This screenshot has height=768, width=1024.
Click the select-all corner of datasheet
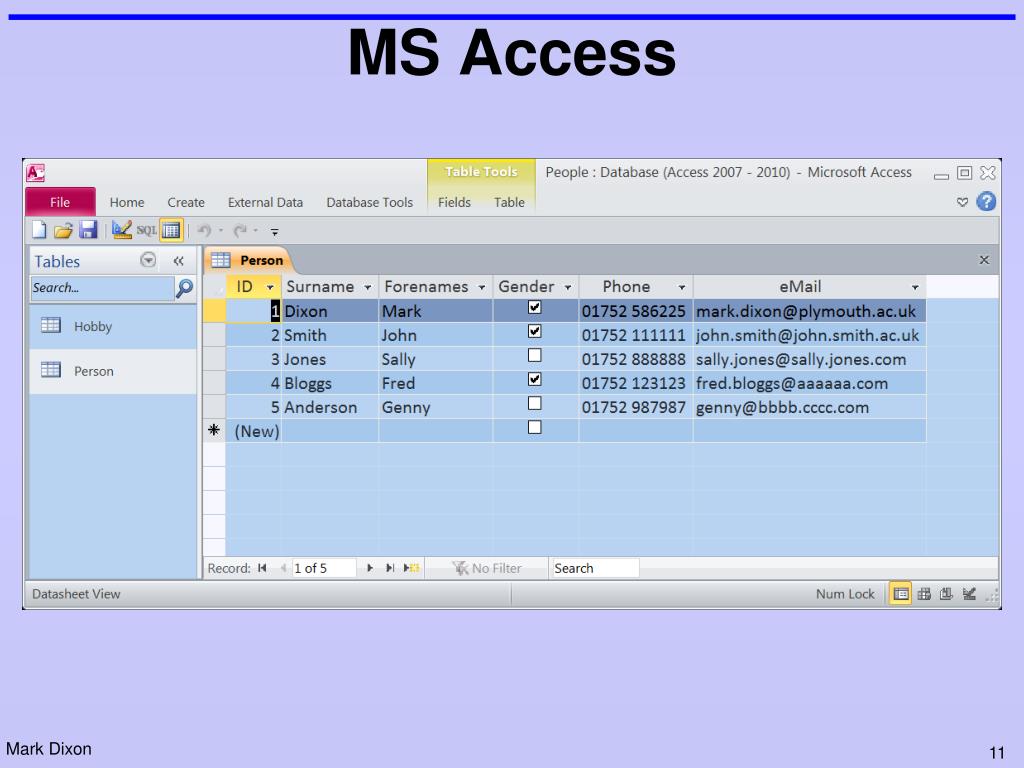coord(214,287)
